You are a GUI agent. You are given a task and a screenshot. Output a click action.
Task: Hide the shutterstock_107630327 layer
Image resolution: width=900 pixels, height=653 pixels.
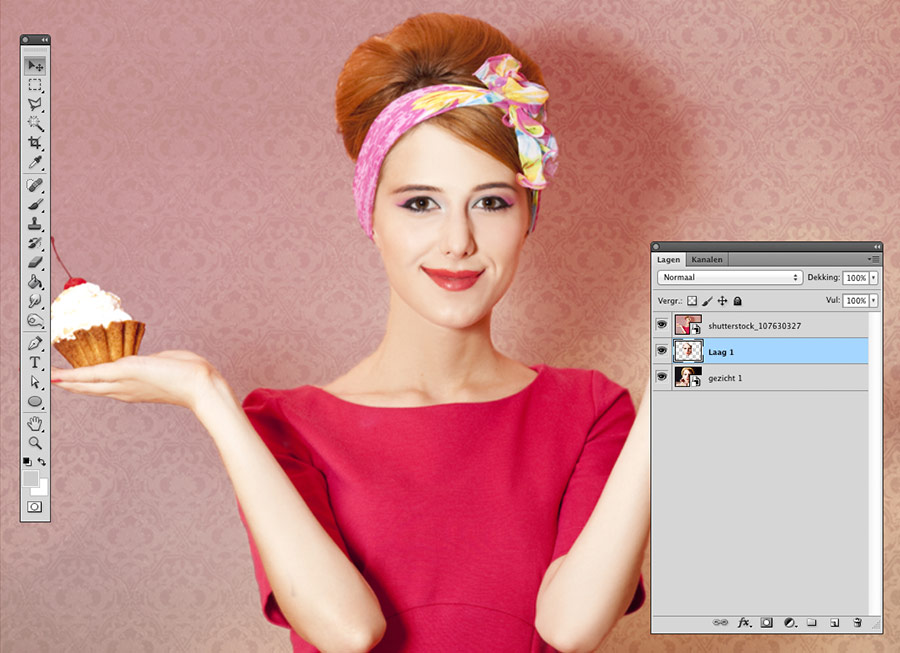[662, 325]
